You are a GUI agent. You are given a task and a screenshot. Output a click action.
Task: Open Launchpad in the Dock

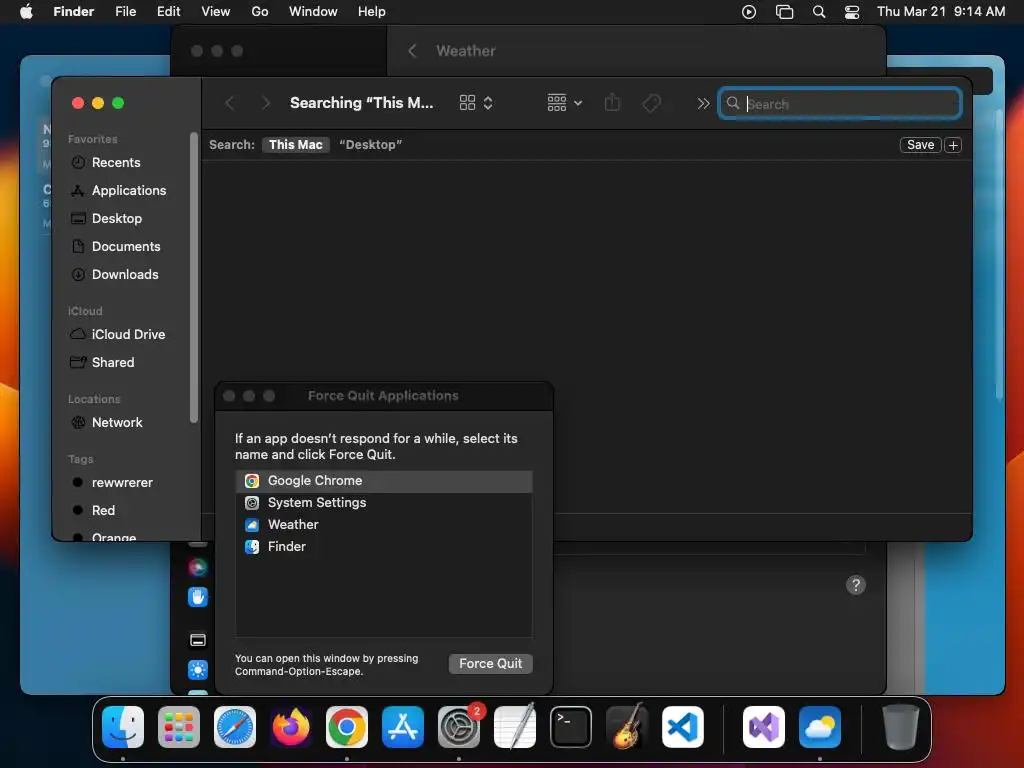click(179, 727)
